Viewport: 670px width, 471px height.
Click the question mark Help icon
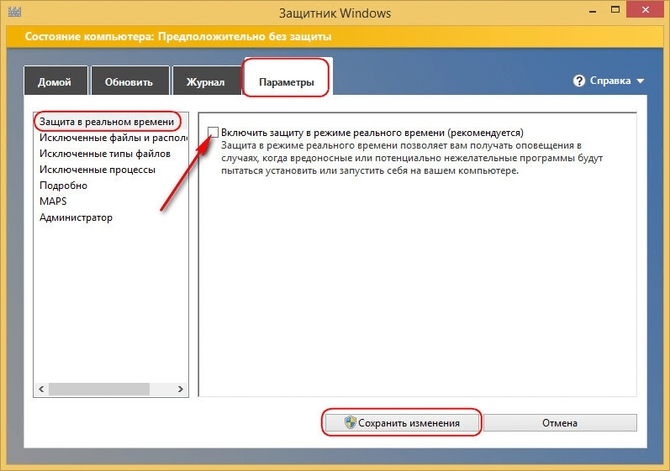coord(579,81)
